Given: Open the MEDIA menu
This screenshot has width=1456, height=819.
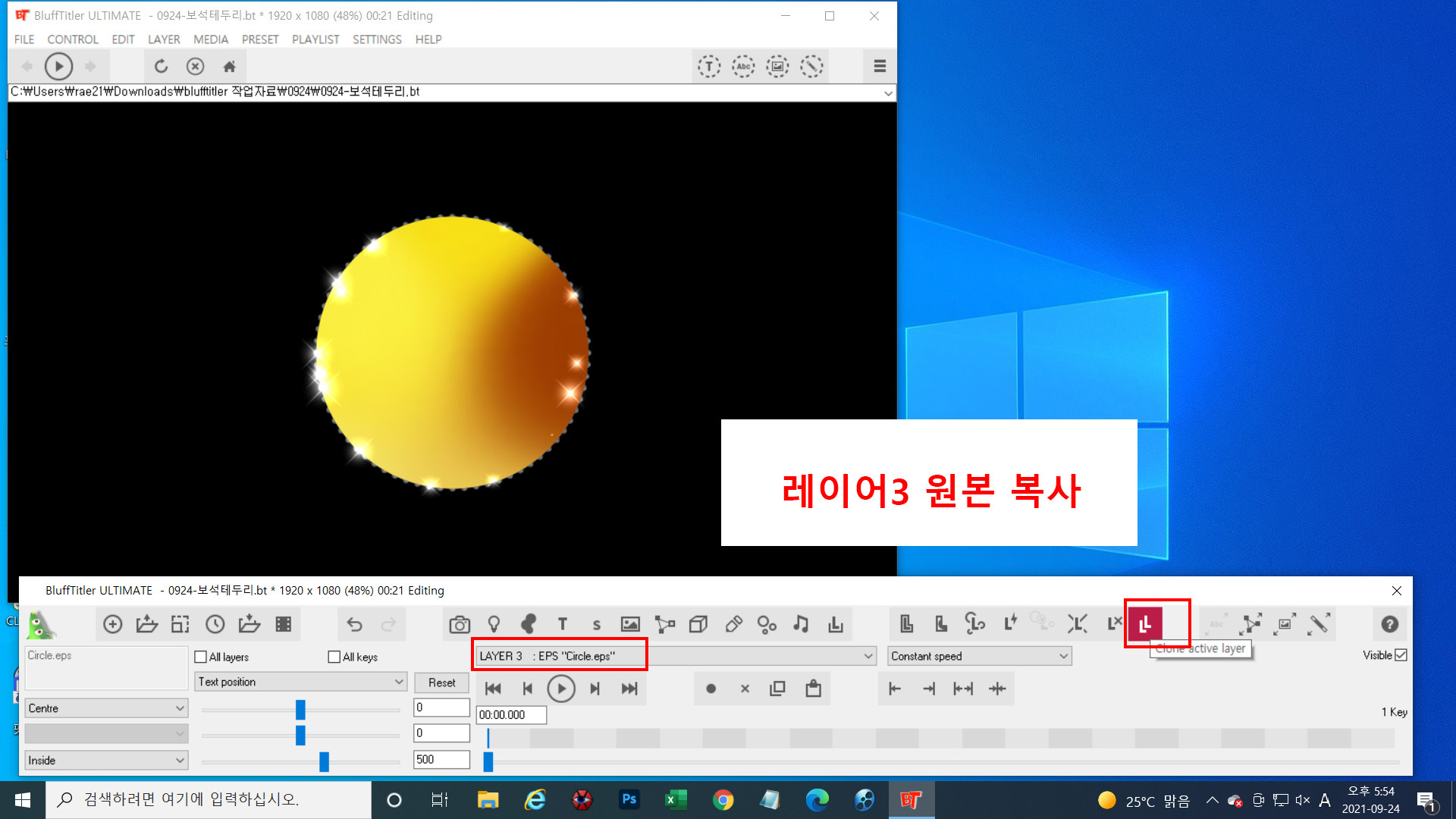Looking at the screenshot, I should [210, 39].
